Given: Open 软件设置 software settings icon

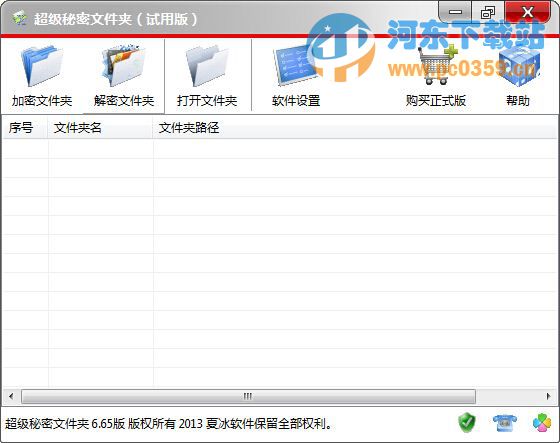Looking at the screenshot, I should click(x=296, y=66).
